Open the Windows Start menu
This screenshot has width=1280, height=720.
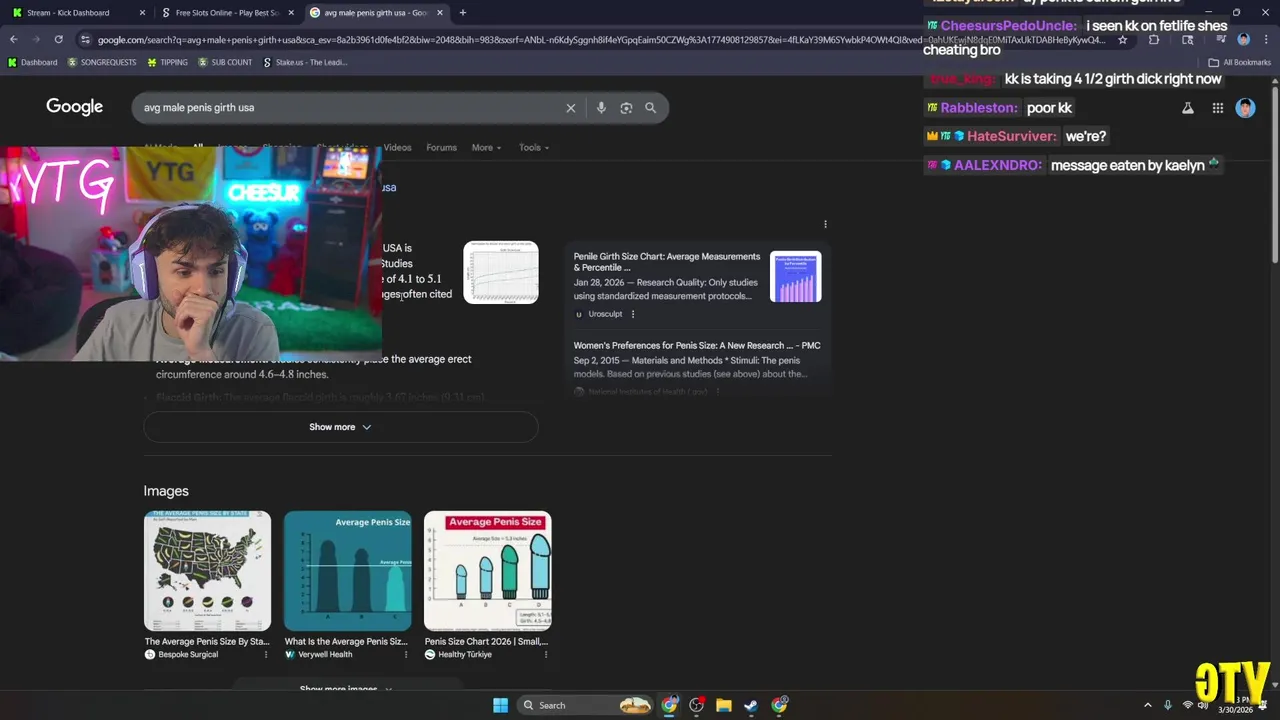[x=500, y=705]
